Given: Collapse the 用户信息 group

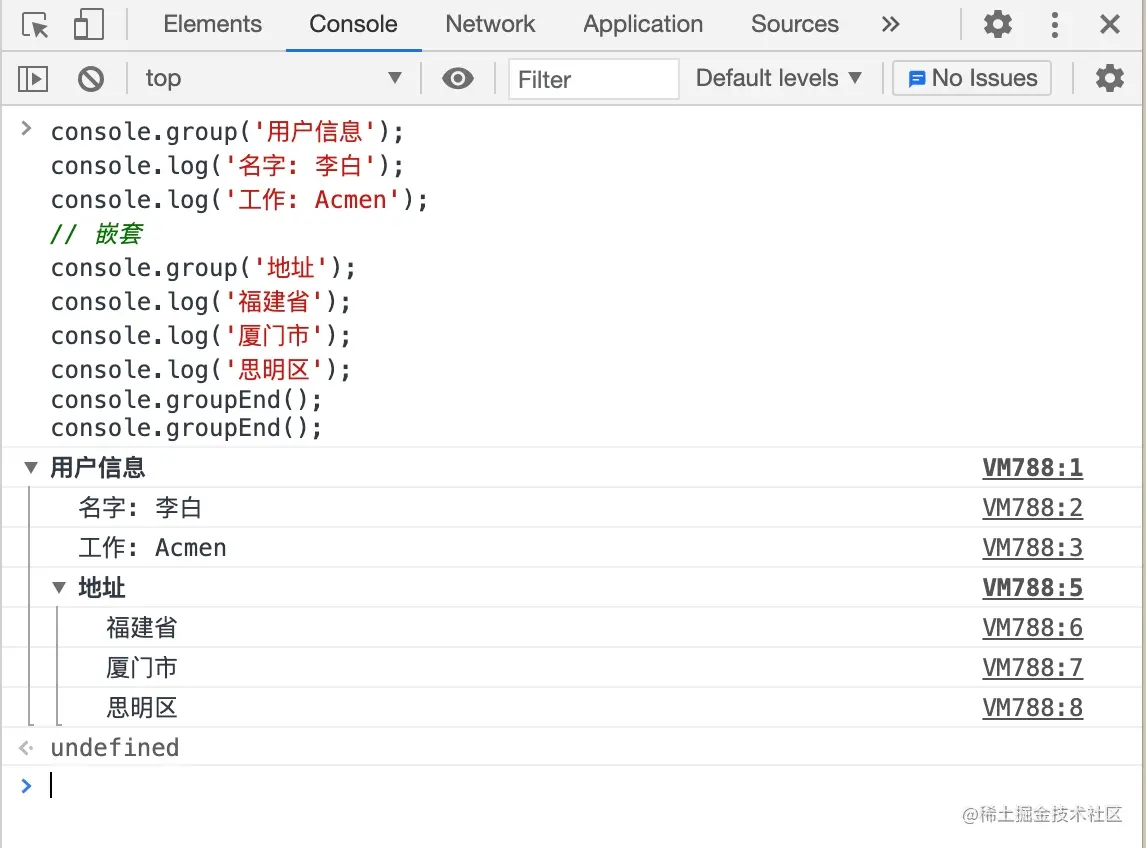Looking at the screenshot, I should pos(31,468).
